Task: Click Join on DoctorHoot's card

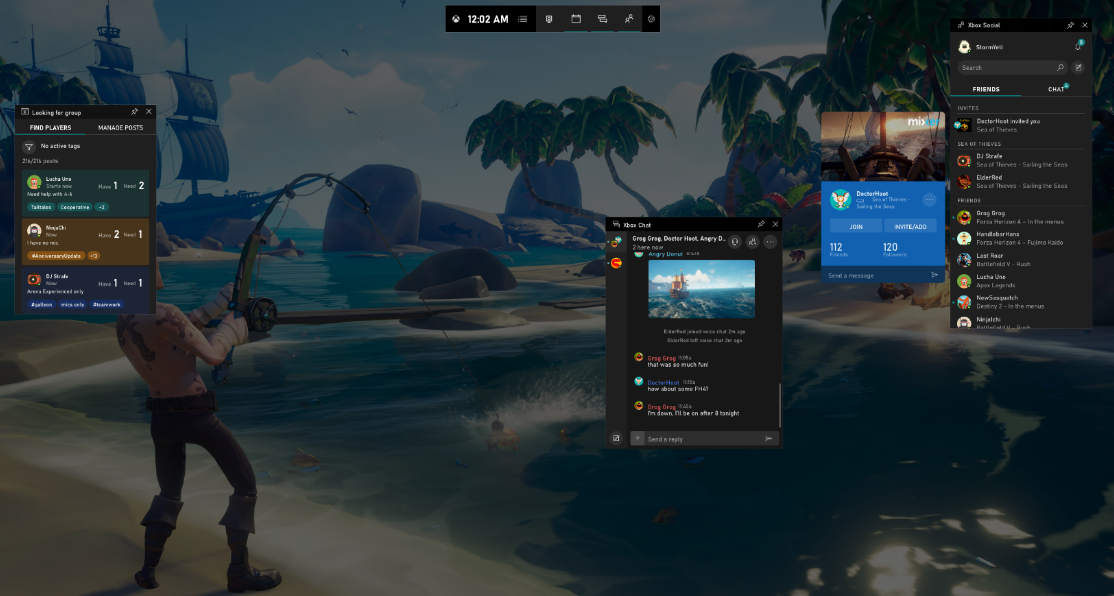Action: tap(856, 226)
